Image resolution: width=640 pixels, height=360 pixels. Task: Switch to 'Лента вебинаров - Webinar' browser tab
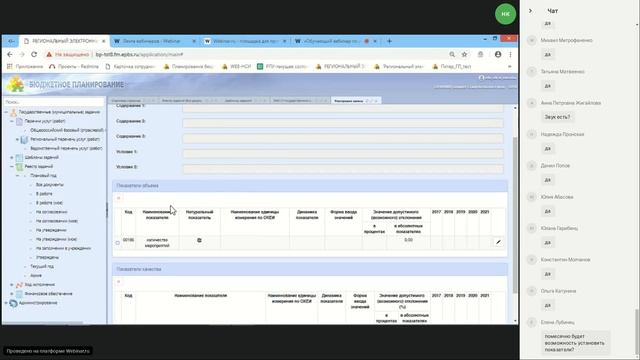pos(151,41)
